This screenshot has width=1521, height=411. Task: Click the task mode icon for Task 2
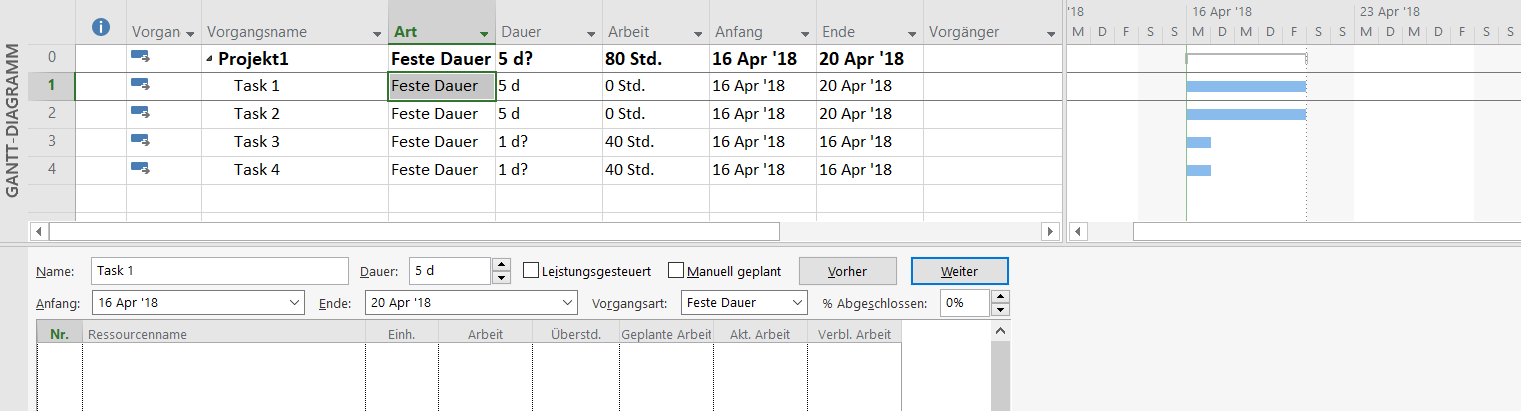pyautogui.click(x=140, y=113)
